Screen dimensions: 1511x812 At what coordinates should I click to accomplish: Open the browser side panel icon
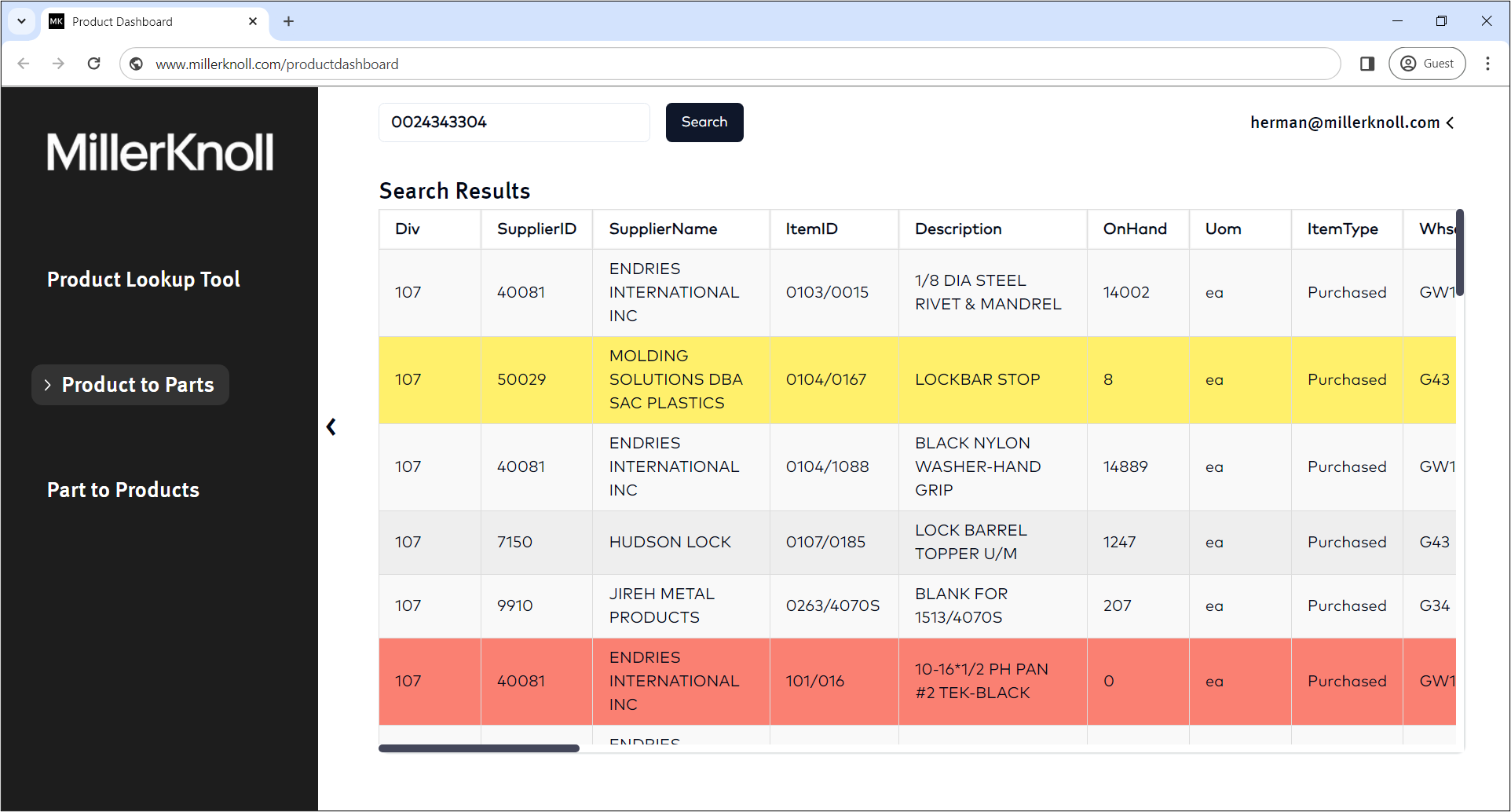[x=1367, y=64]
